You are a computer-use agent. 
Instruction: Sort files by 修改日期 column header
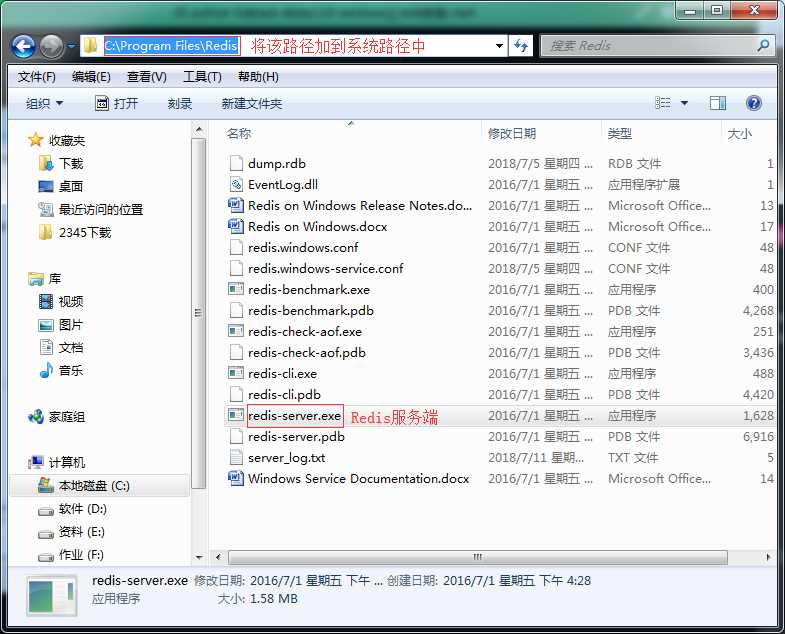[512, 134]
